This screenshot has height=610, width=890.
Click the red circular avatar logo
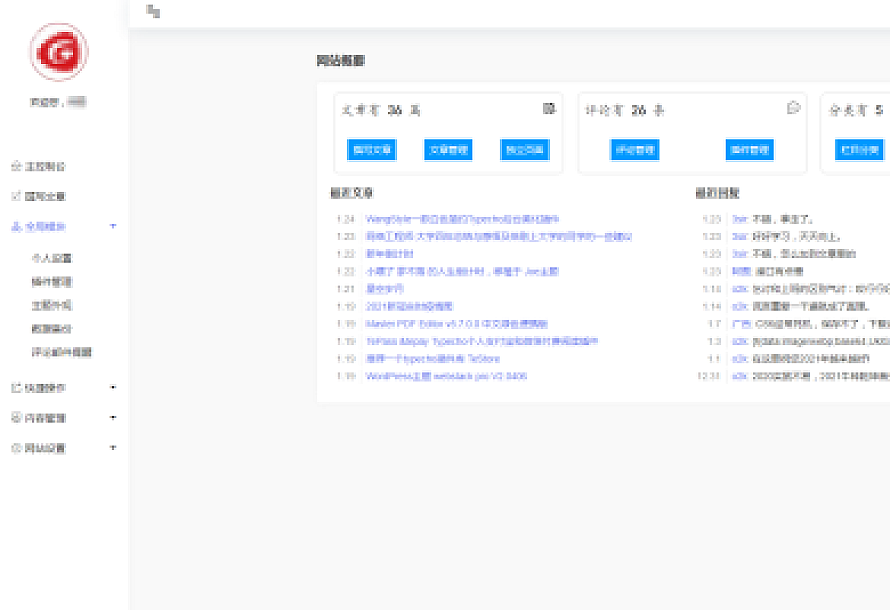(x=59, y=52)
